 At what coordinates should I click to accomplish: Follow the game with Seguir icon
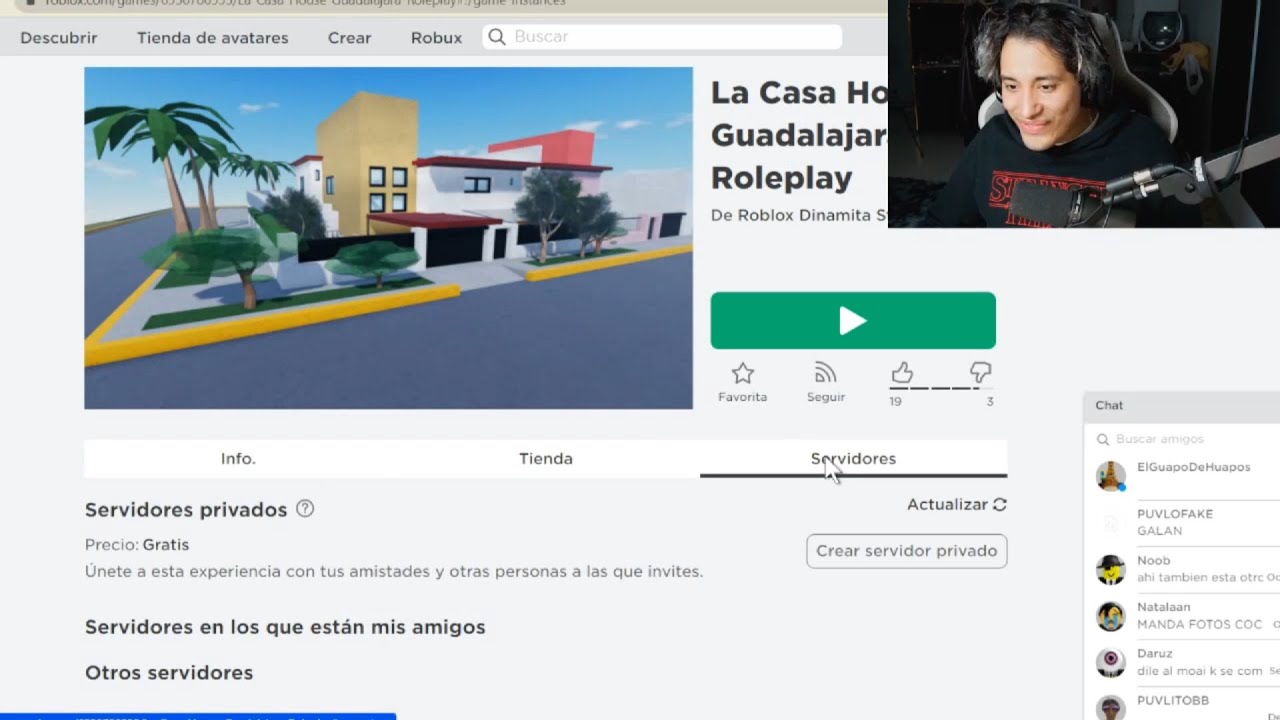[x=826, y=382]
